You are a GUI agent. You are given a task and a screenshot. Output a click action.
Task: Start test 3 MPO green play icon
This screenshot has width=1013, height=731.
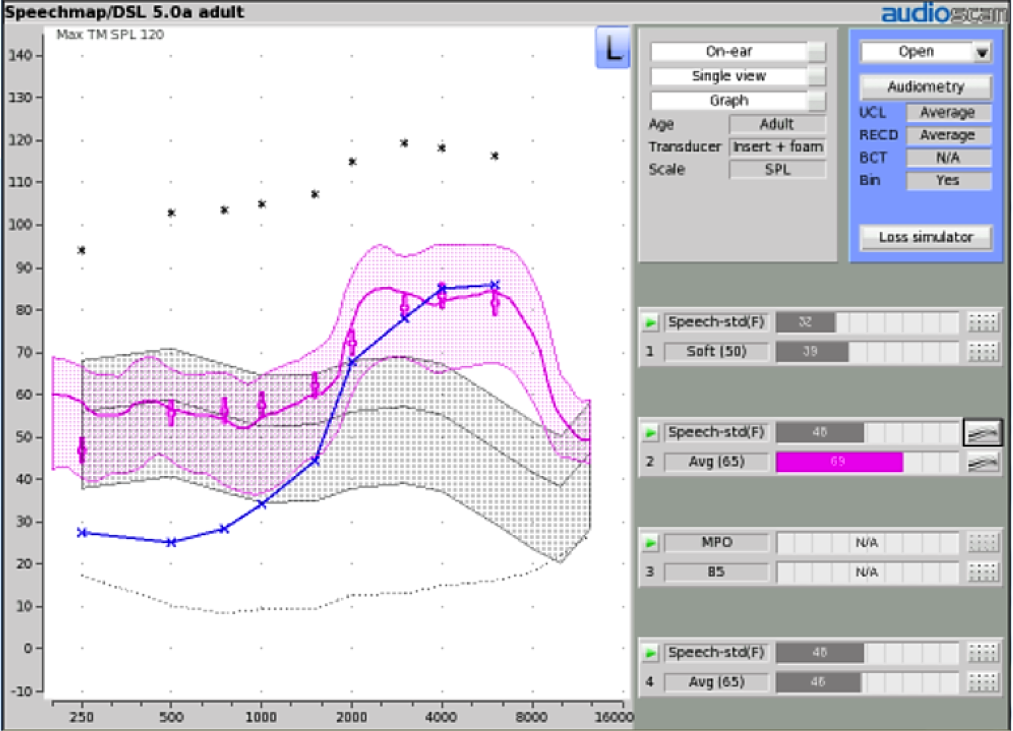[650, 543]
